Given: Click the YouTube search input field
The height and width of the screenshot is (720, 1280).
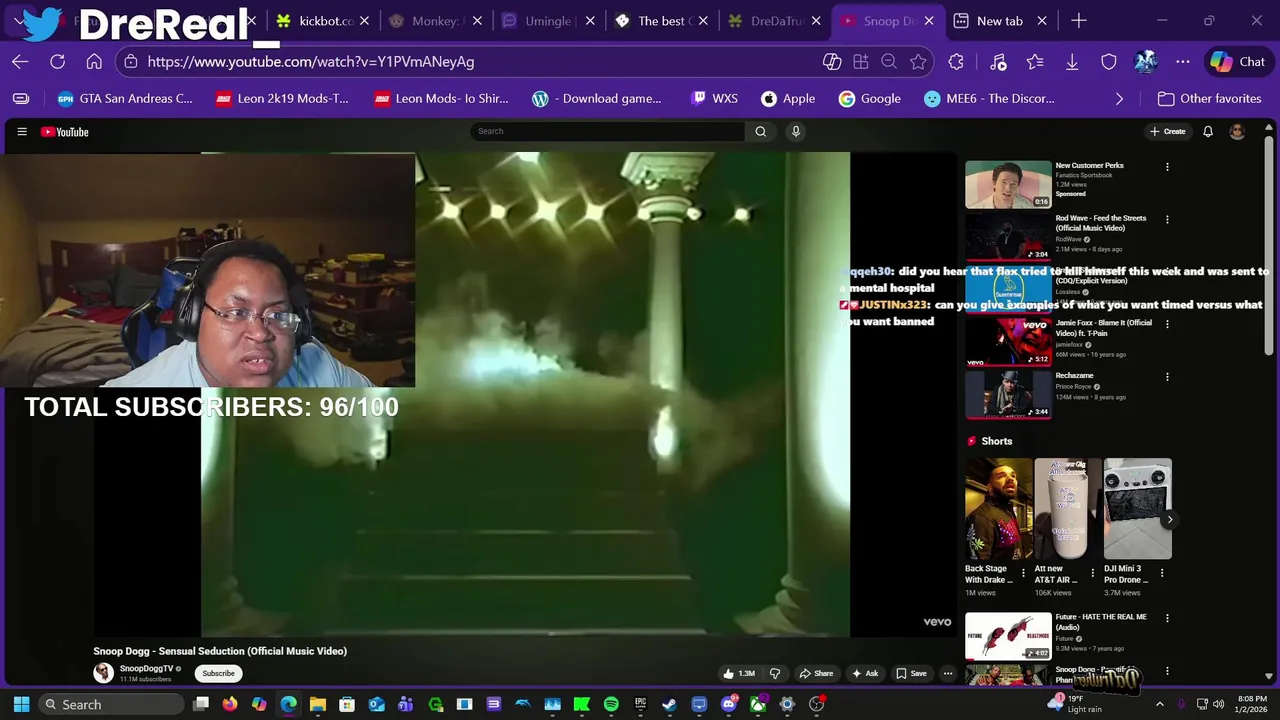Looking at the screenshot, I should coord(608,131).
